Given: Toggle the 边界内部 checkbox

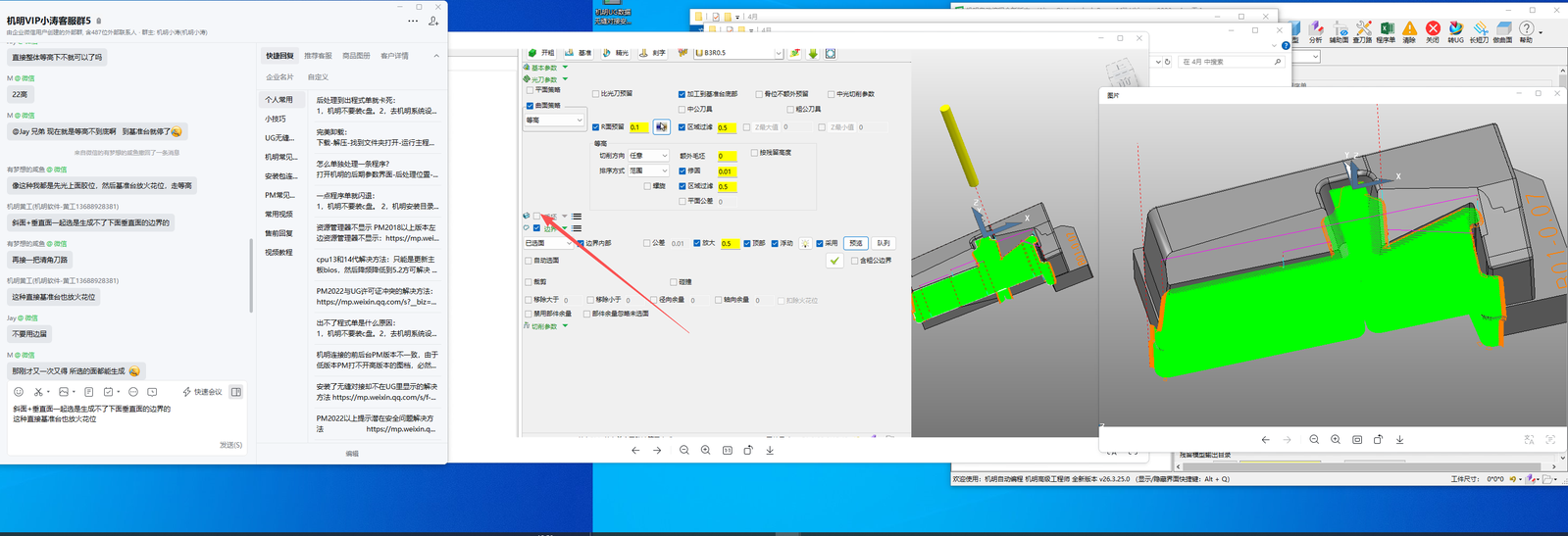Looking at the screenshot, I should point(581,243).
